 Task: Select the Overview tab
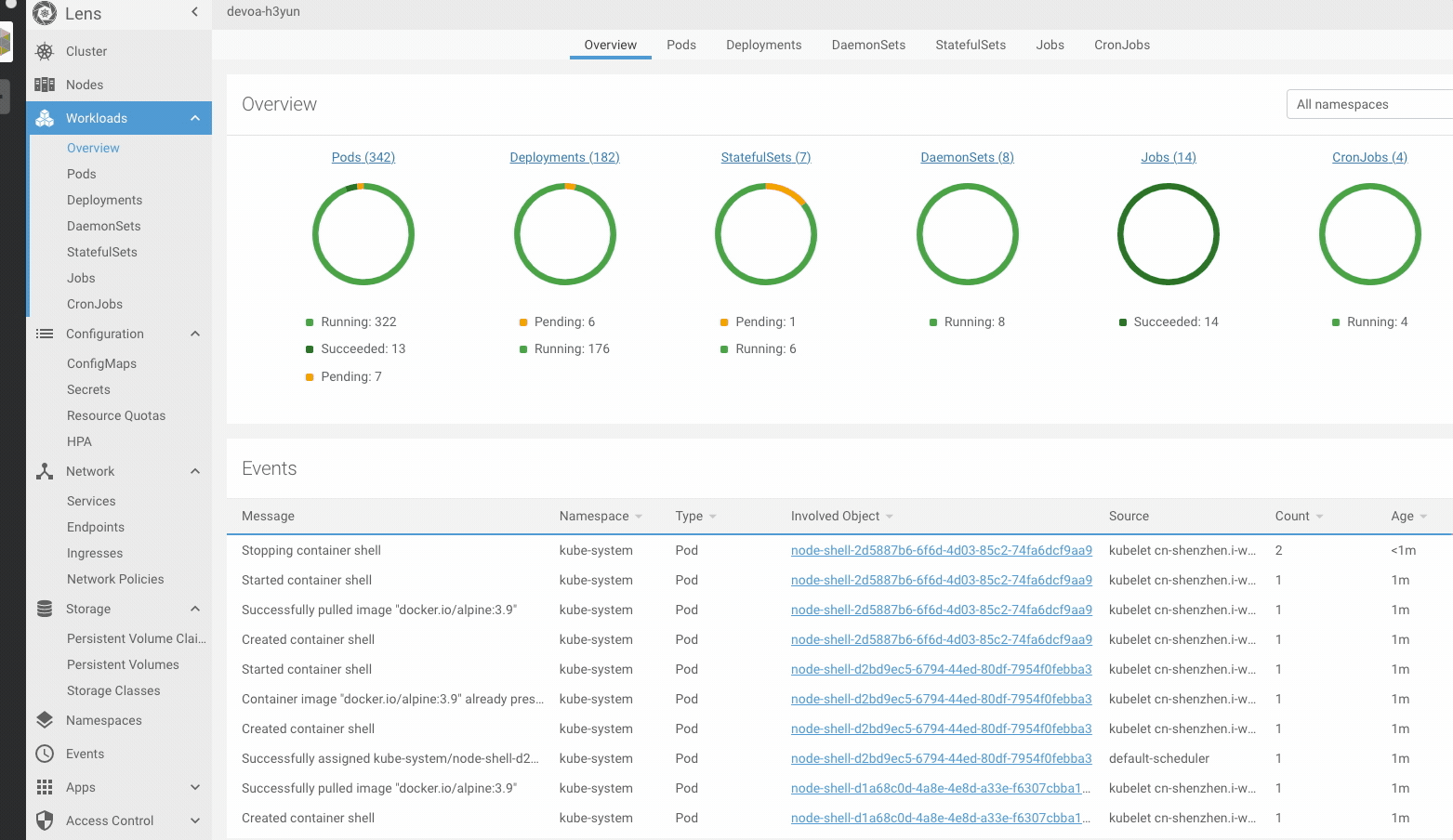(611, 45)
